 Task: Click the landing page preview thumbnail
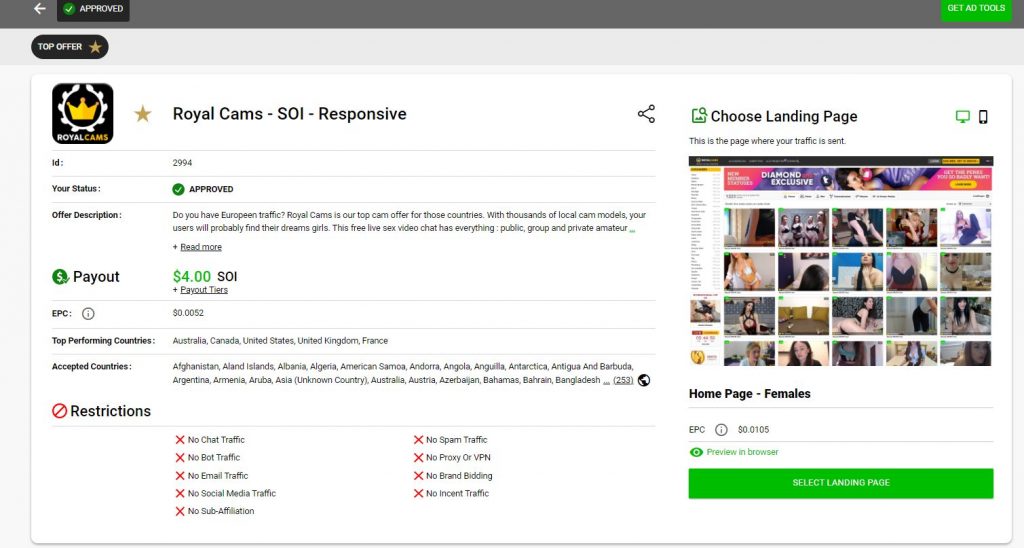pyautogui.click(x=840, y=261)
